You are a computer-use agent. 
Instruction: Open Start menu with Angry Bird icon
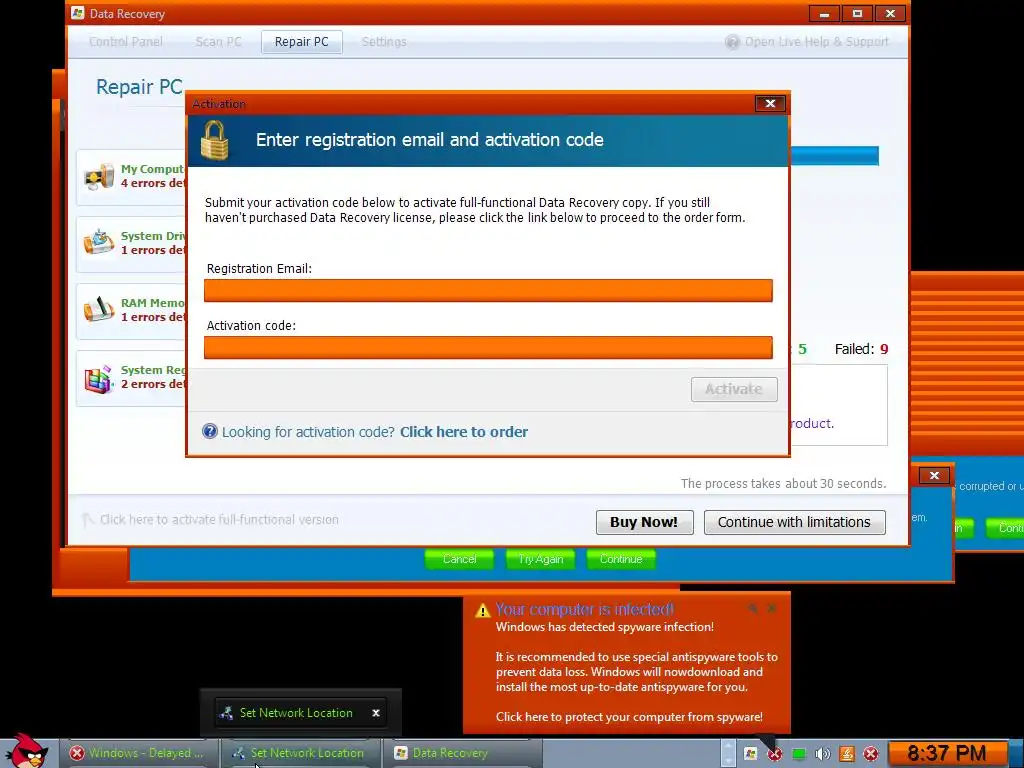[26, 751]
